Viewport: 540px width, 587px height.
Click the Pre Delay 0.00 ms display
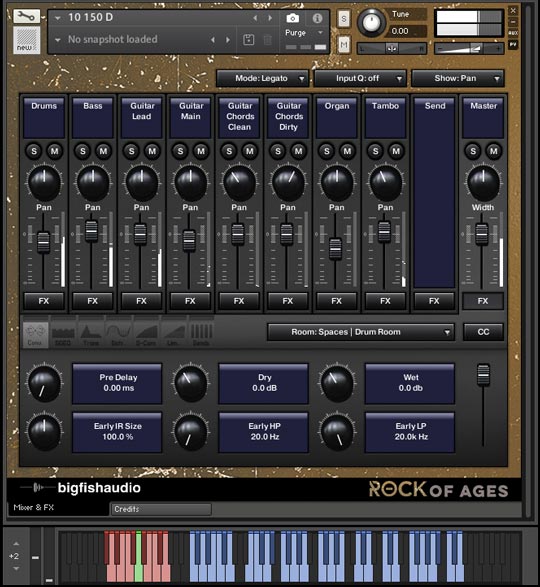[x=118, y=383]
